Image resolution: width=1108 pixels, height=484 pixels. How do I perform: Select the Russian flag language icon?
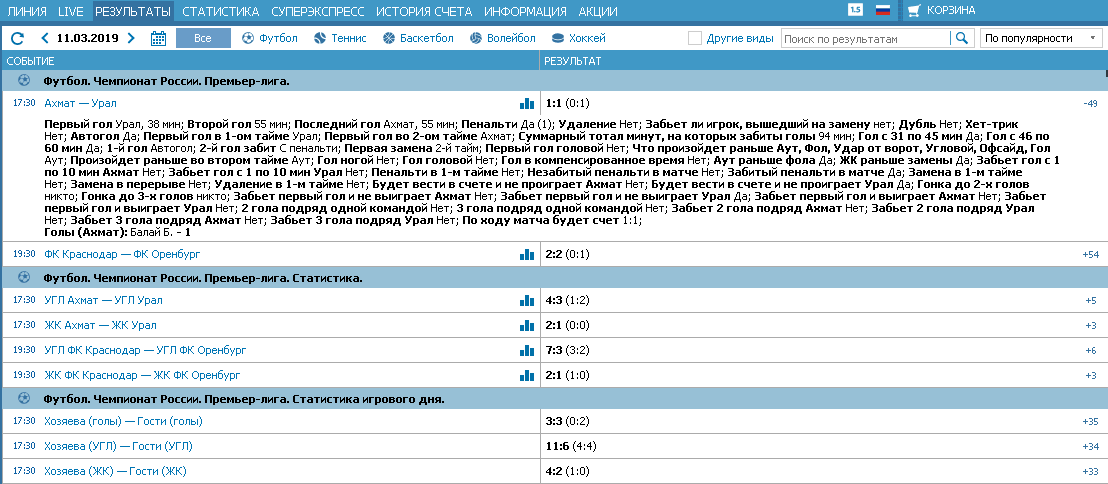tap(882, 10)
